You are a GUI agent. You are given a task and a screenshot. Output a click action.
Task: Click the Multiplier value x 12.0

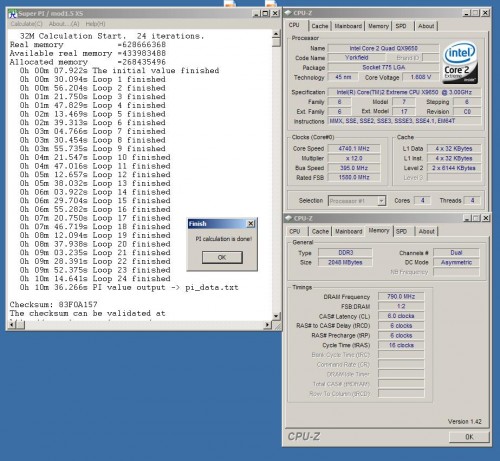click(x=354, y=158)
